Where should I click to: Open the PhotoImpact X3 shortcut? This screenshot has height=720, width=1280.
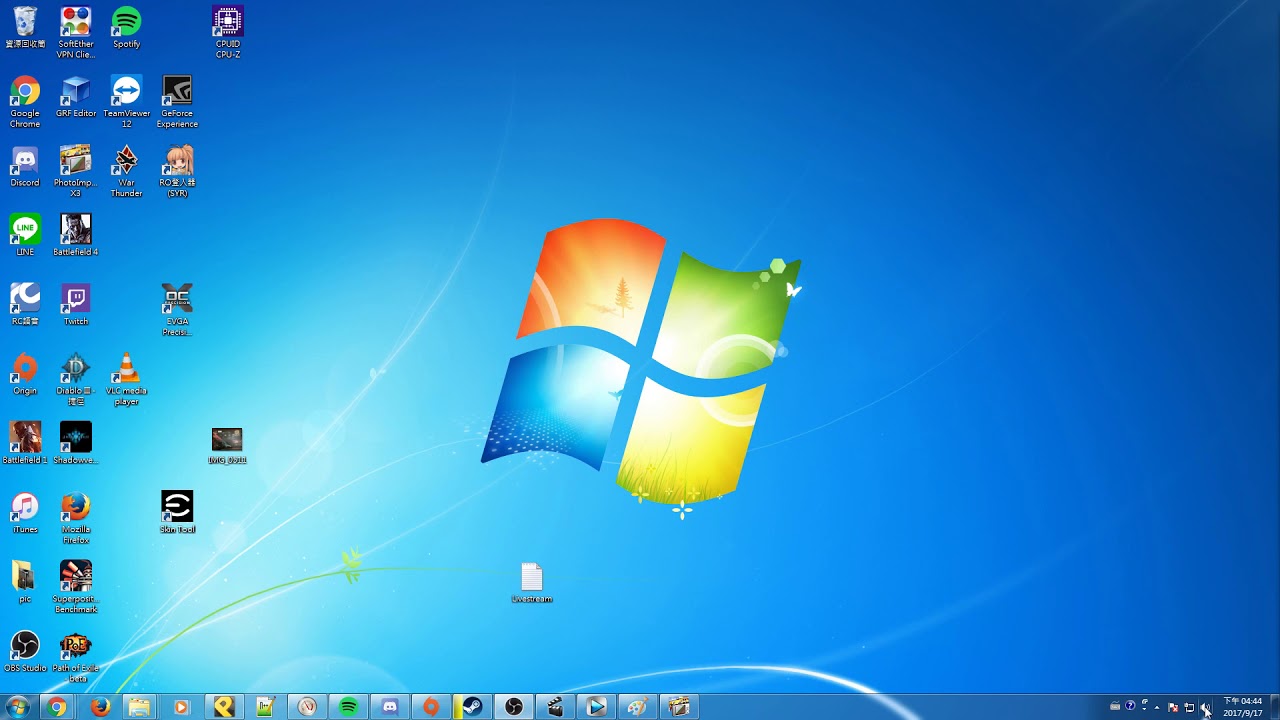coord(76,171)
